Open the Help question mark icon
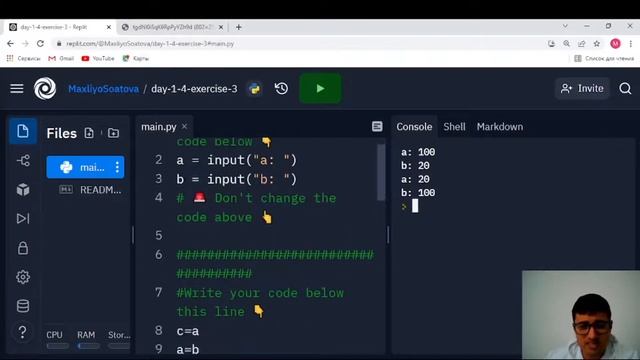This screenshot has width=640, height=360. (23, 332)
